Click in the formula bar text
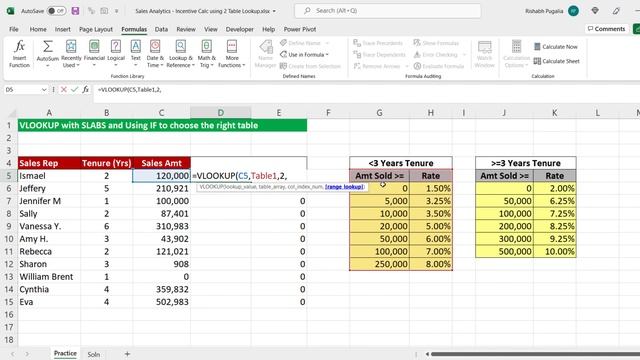Image resolution: width=640 pixels, height=360 pixels. (129, 89)
